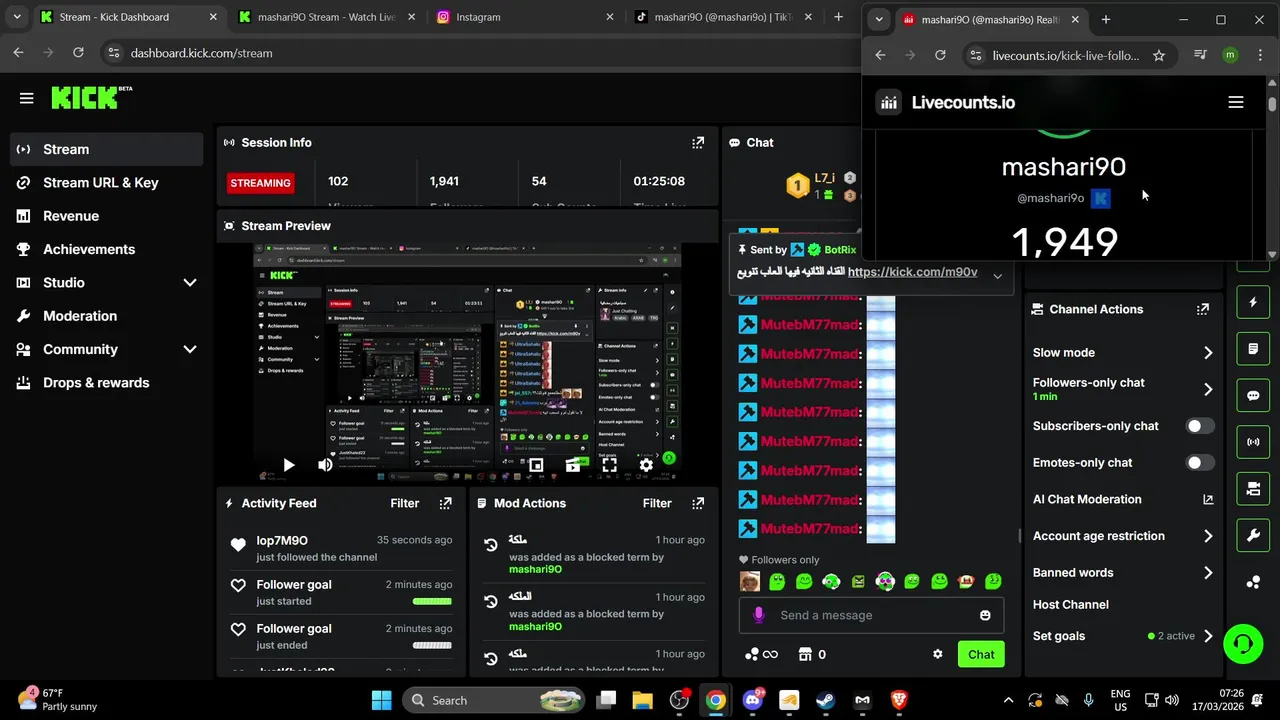Open Livecounts.io hamburger menu
The height and width of the screenshot is (720, 1280).
pyautogui.click(x=1236, y=102)
